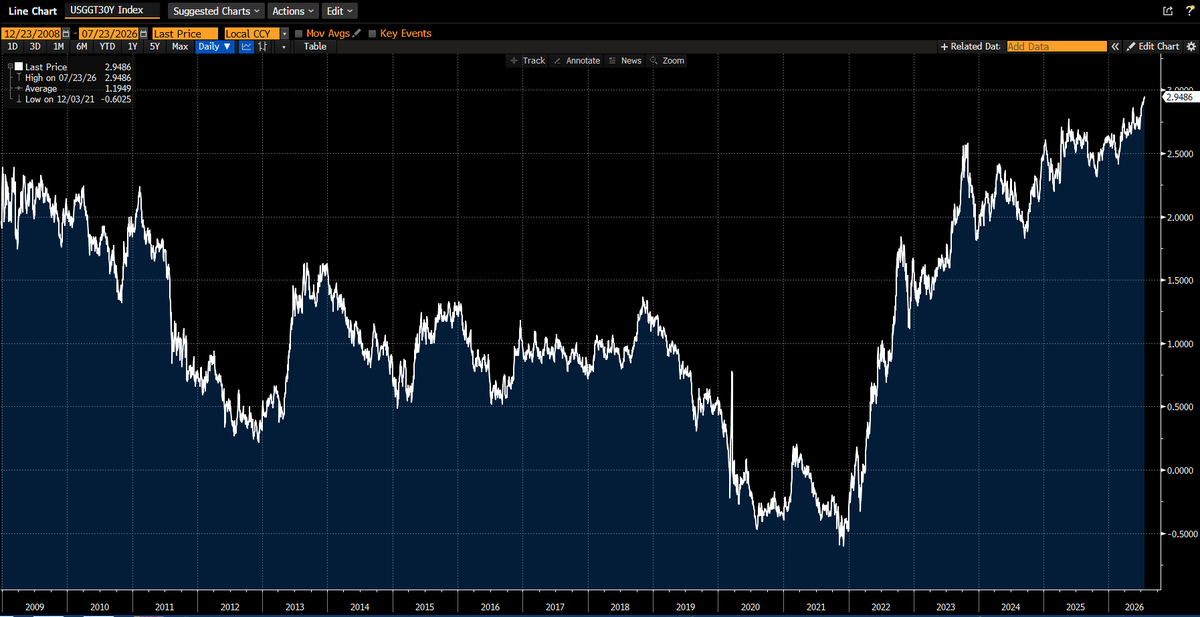Click the legend collapse icon beside Last Price
Viewport: 1200px width, 617px height.
pyautogui.click(x=9, y=66)
